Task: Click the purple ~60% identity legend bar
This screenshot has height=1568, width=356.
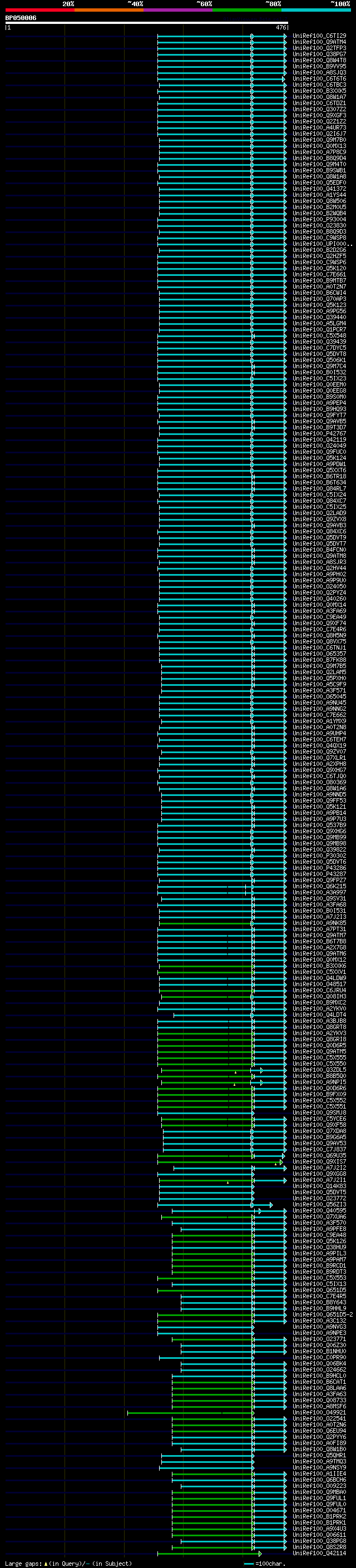Action: 177,10
